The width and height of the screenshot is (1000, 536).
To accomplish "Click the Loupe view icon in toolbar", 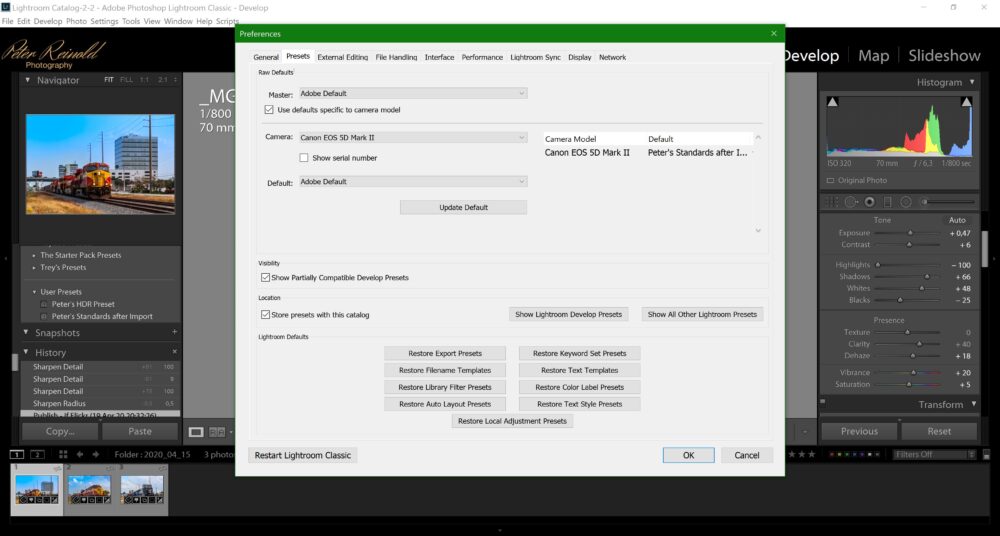I will coord(196,432).
